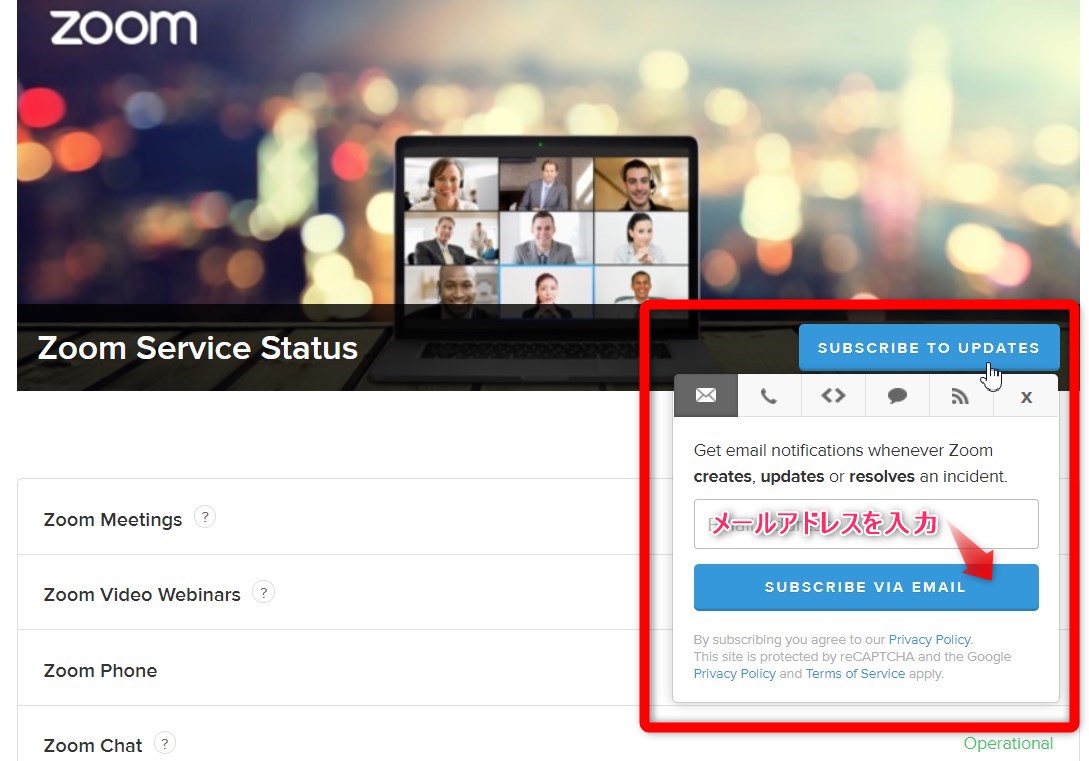1089x761 pixels.
Task: Show help for Zoom Meetings question mark
Action: tap(205, 517)
